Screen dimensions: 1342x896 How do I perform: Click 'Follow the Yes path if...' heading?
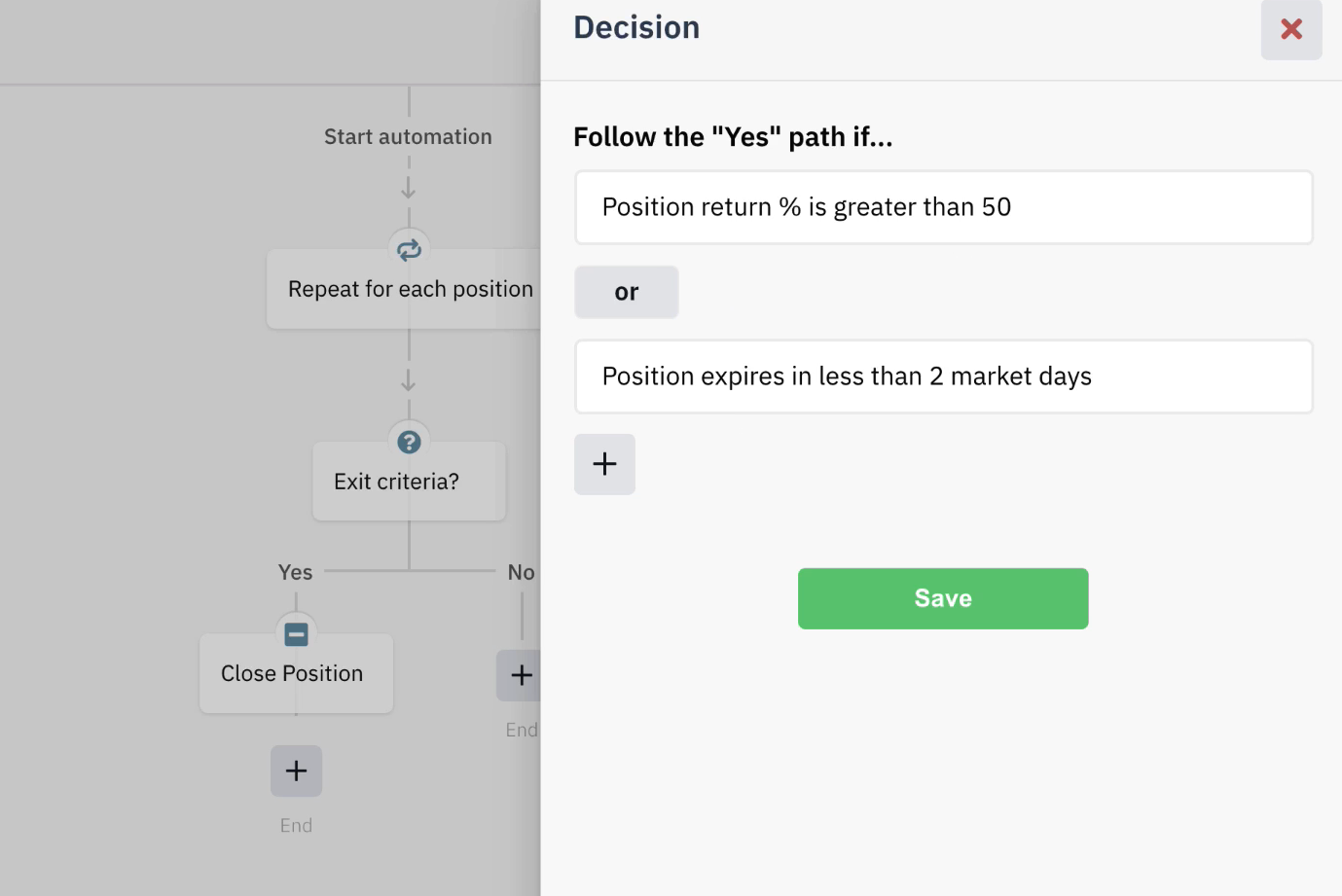(733, 136)
